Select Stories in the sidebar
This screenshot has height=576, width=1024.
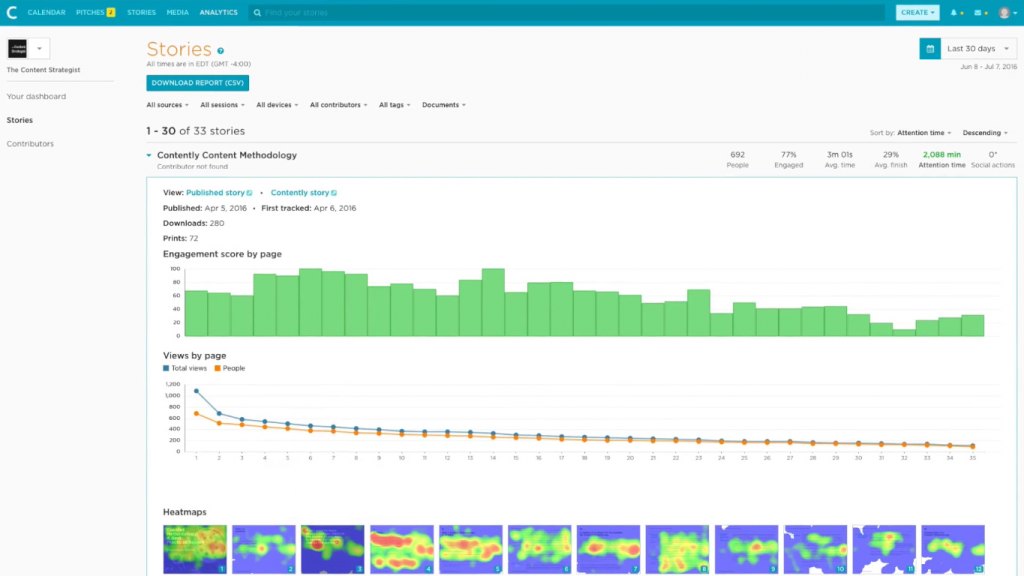pos(20,120)
